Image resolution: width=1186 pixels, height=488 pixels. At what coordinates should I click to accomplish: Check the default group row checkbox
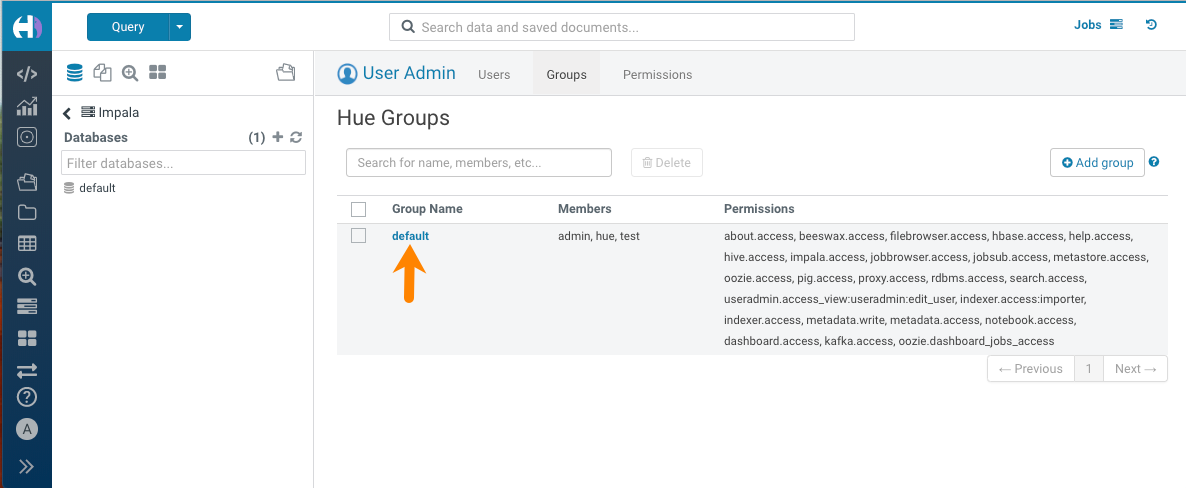coord(359,236)
